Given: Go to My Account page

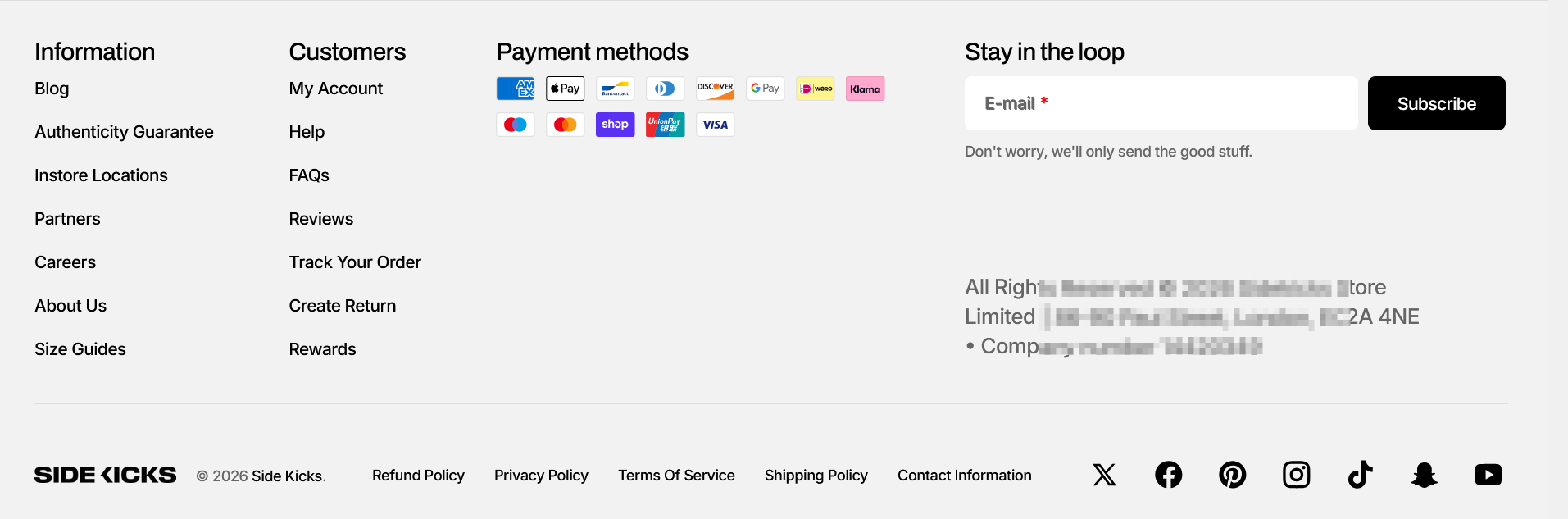Looking at the screenshot, I should coord(335,89).
